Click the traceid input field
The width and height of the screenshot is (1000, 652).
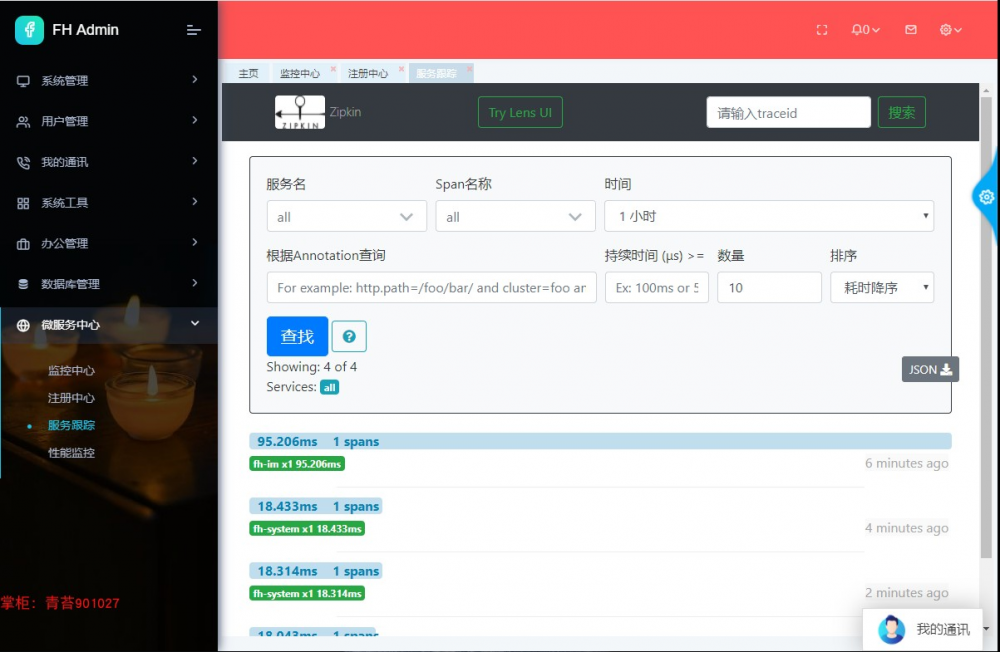coord(788,112)
